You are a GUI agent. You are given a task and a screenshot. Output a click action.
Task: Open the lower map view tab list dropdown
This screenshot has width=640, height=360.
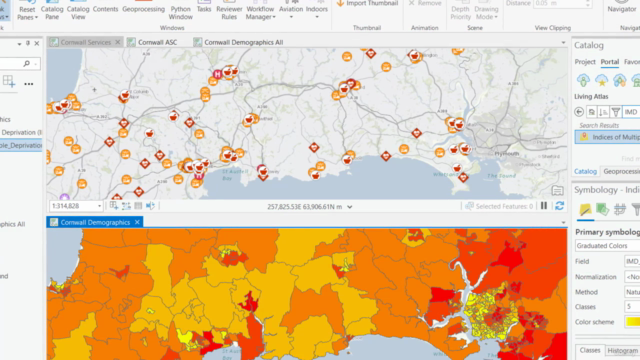click(x=563, y=222)
